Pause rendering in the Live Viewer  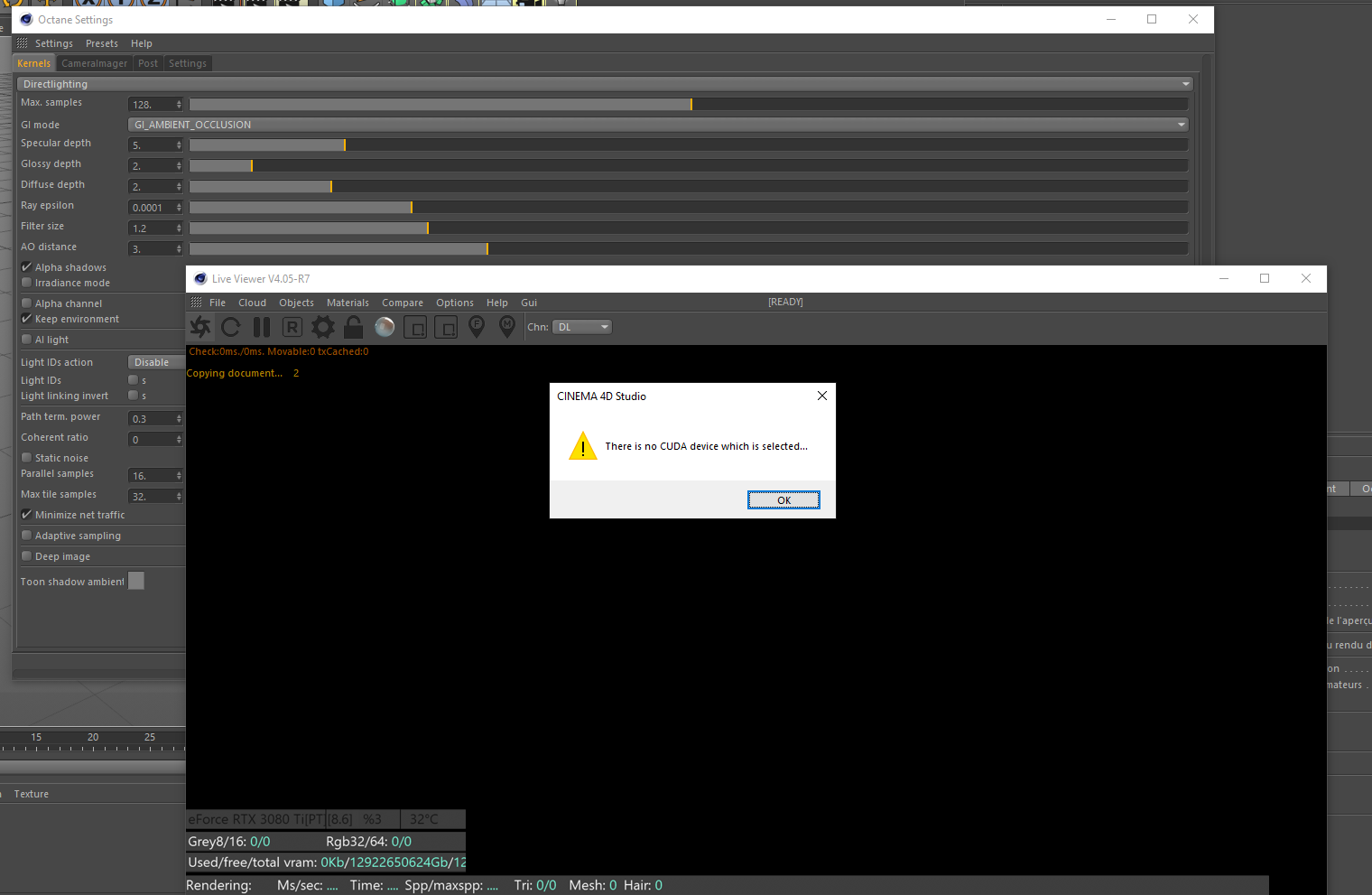pos(262,327)
